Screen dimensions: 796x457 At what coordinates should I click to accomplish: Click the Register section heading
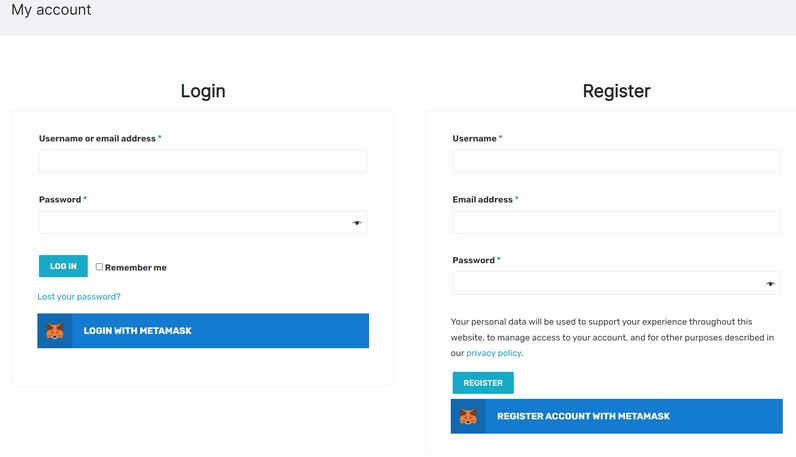616,91
